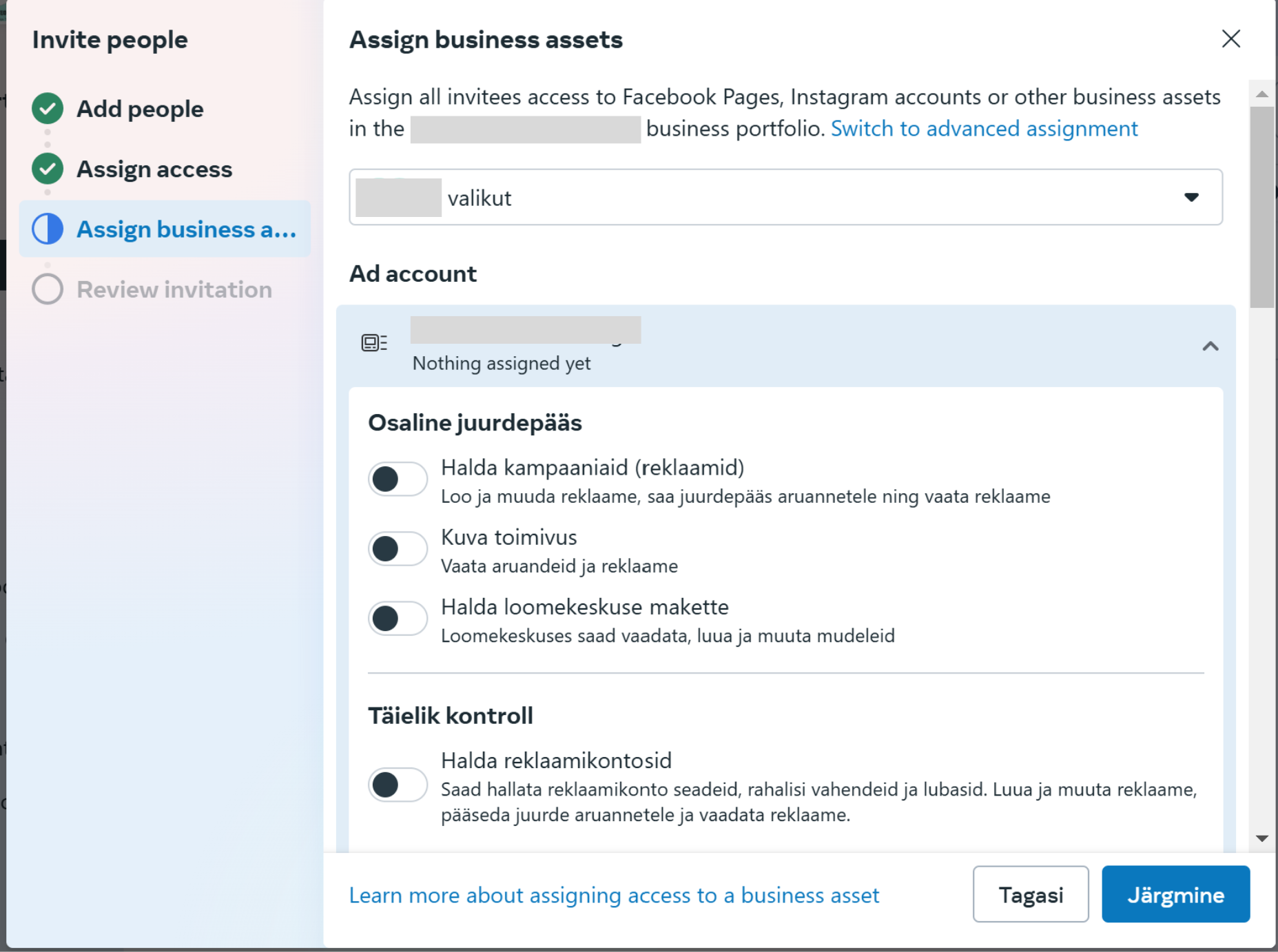Open the valikut dropdown
This screenshot has width=1278, height=952.
click(x=785, y=198)
